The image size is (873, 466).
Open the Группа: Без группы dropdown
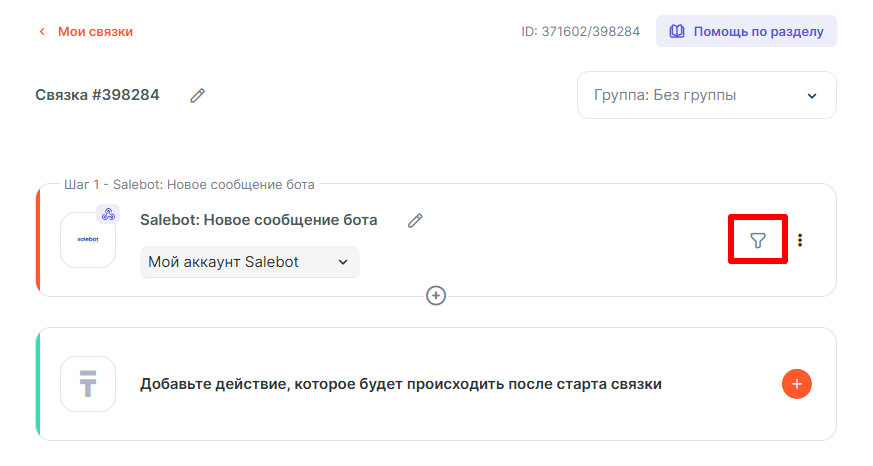(x=706, y=96)
